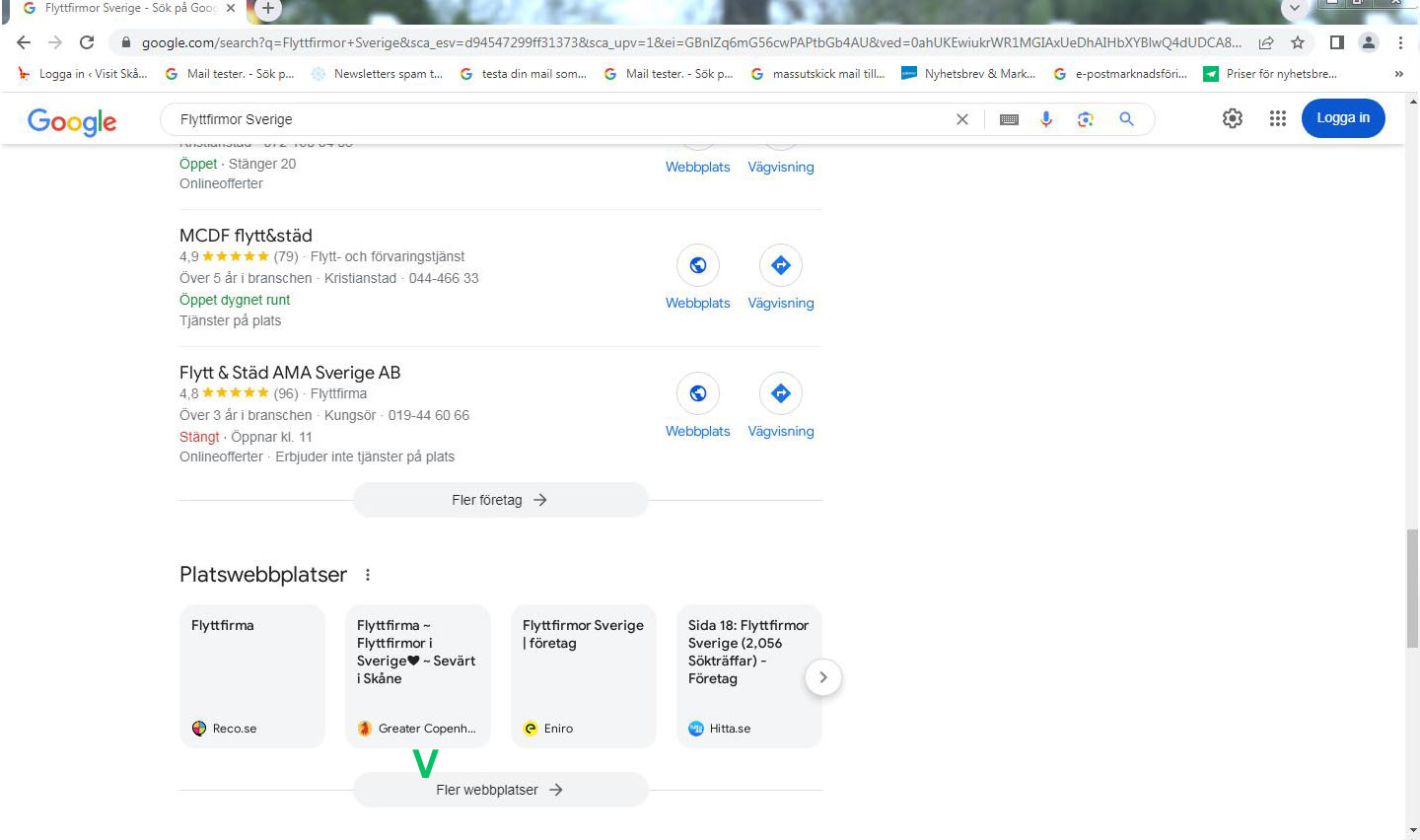Go back to the previous page
The image size is (1420, 840).
coord(24,42)
